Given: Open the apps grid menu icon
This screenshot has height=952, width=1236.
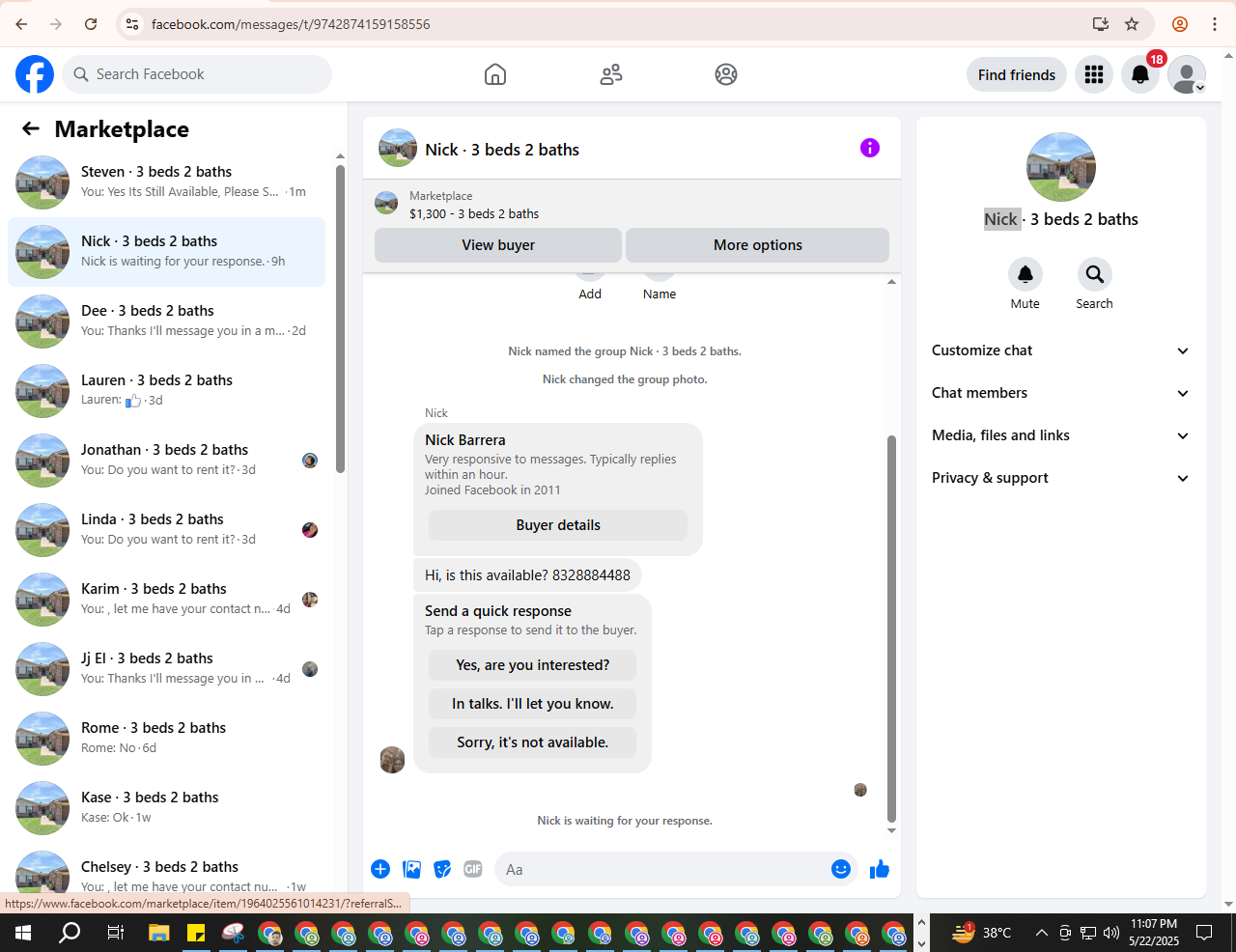Looking at the screenshot, I should (x=1094, y=74).
